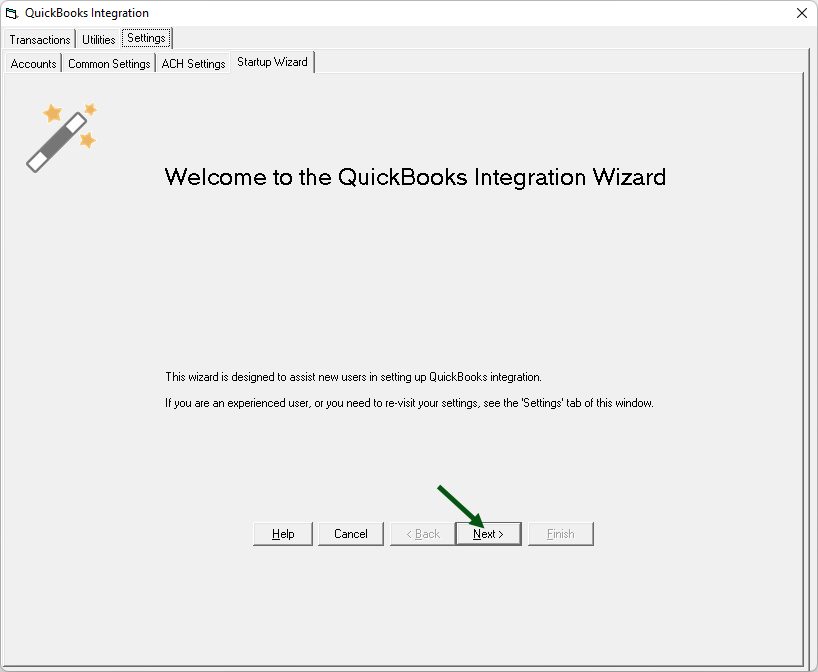Close the QuickBooks Integration window
The width and height of the screenshot is (818, 672).
click(802, 13)
